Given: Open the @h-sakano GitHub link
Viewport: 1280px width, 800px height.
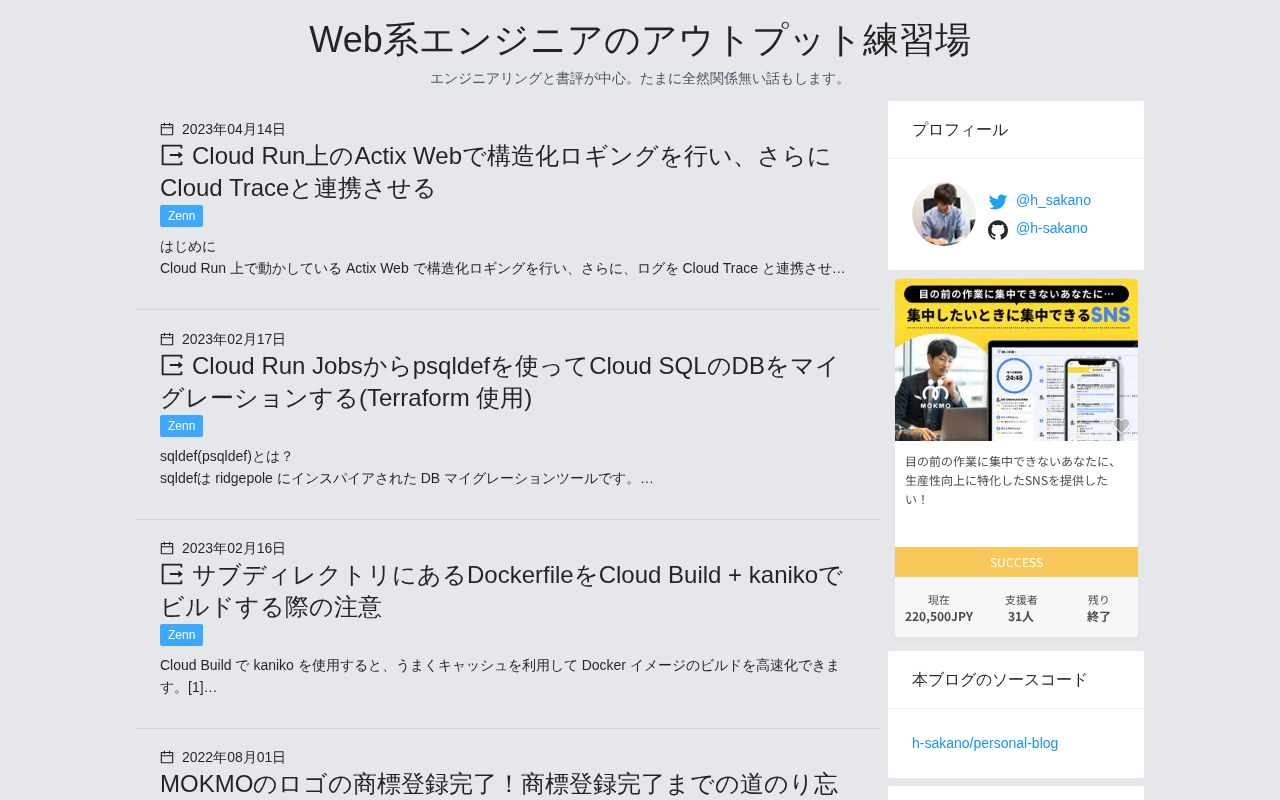Looking at the screenshot, I should point(1051,228).
